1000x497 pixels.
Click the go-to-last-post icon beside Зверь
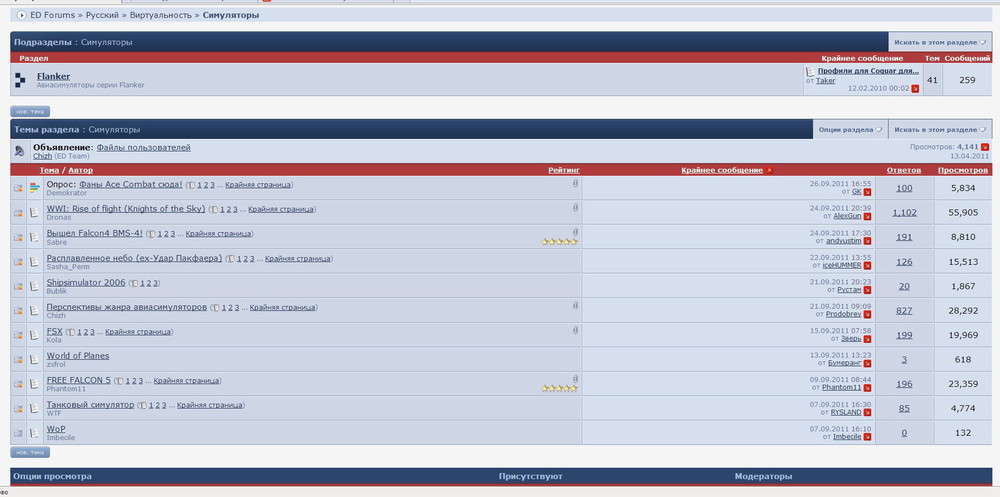(867, 339)
